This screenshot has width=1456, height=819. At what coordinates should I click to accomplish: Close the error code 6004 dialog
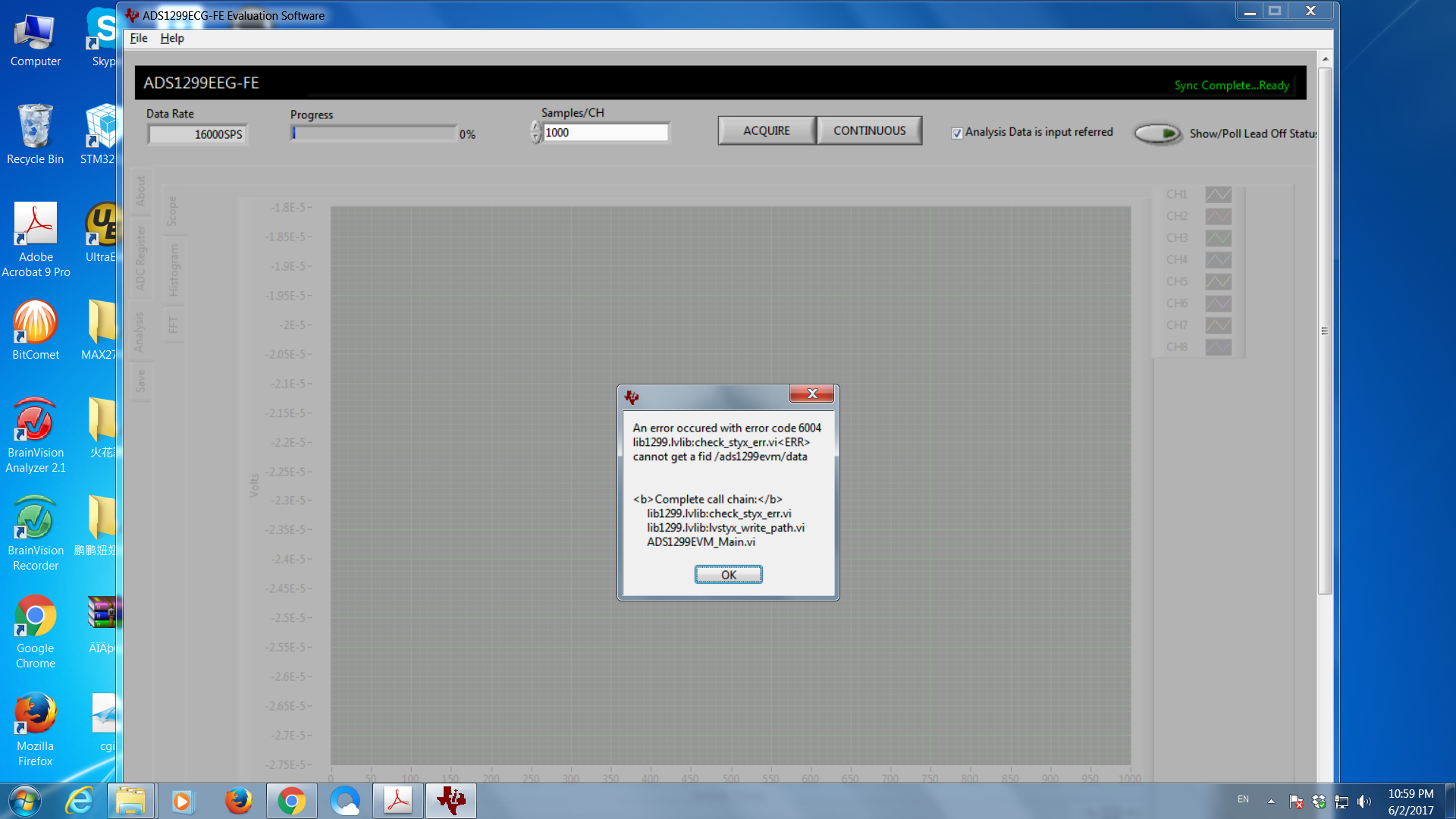click(x=811, y=394)
